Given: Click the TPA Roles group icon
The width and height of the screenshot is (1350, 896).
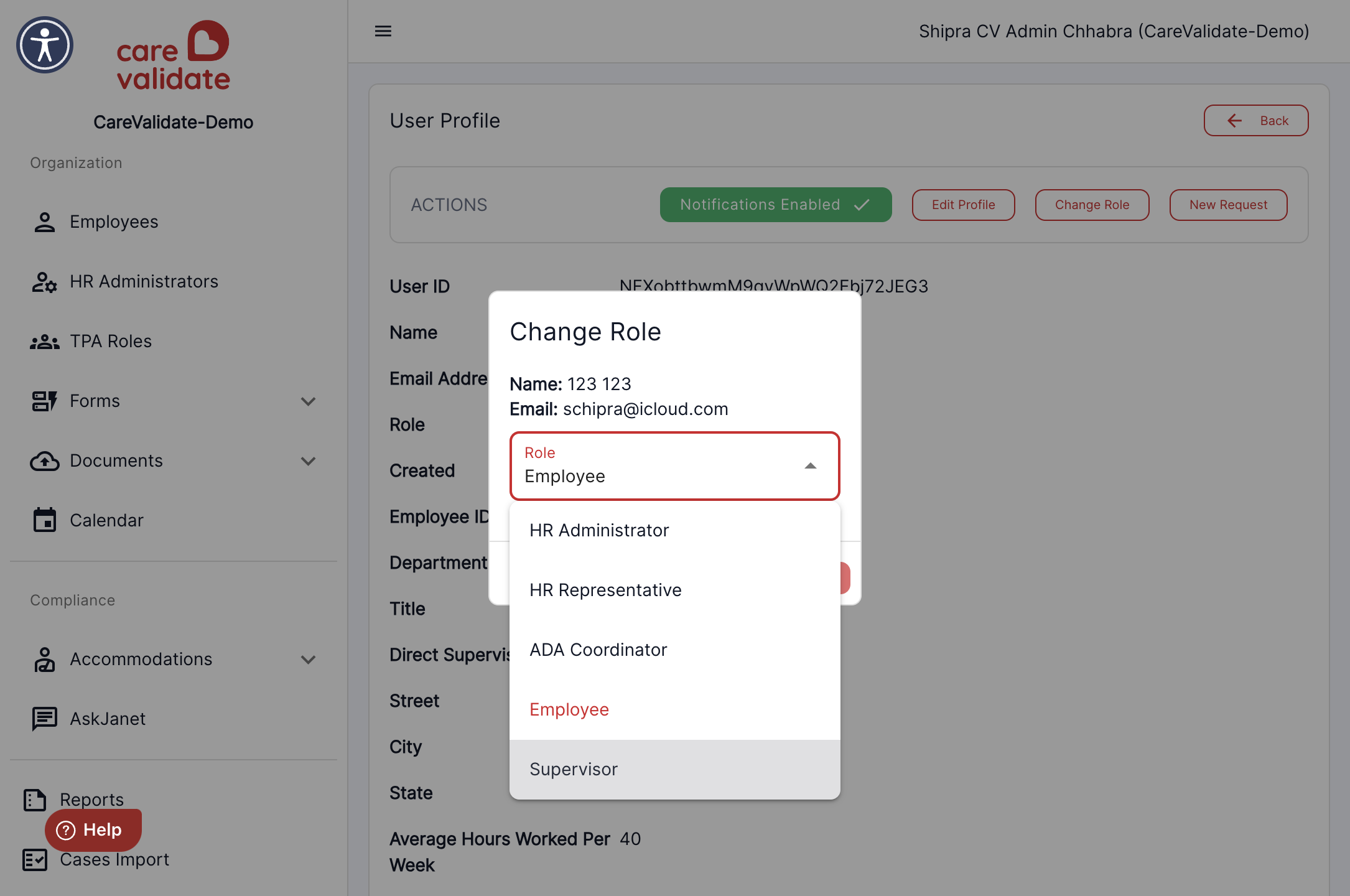Looking at the screenshot, I should click(44, 341).
